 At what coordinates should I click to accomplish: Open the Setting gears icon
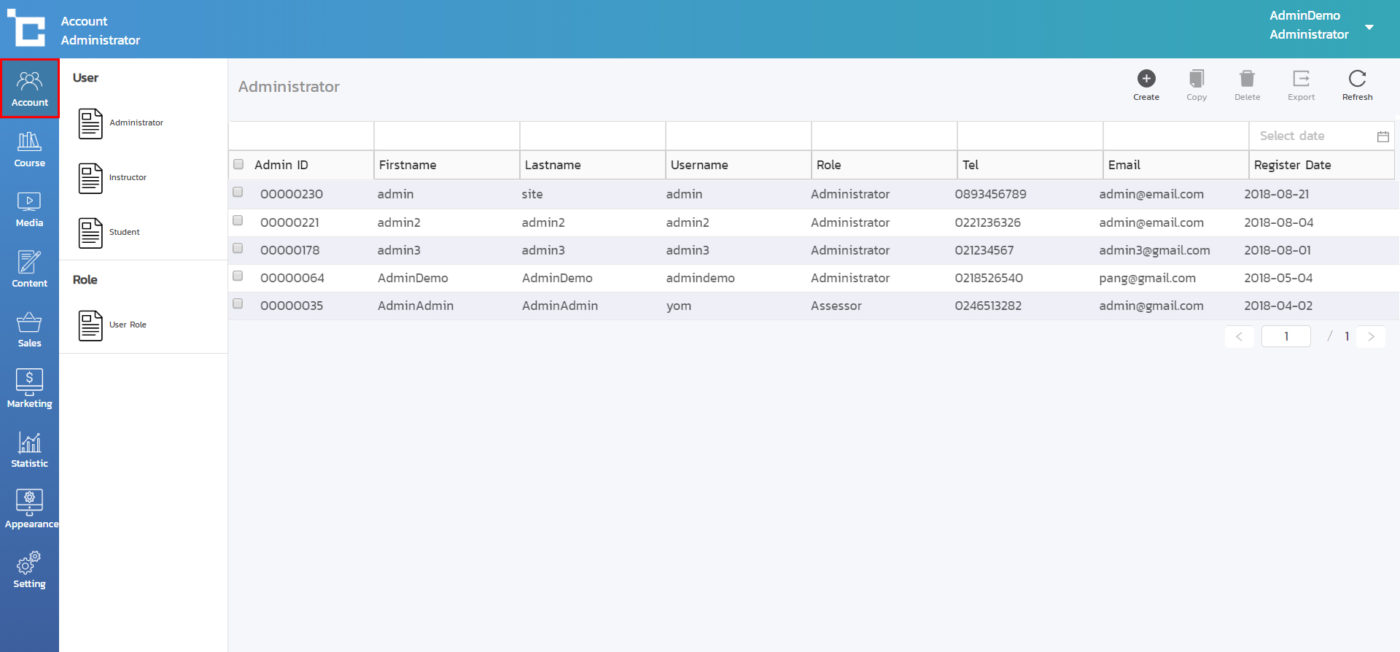29,563
